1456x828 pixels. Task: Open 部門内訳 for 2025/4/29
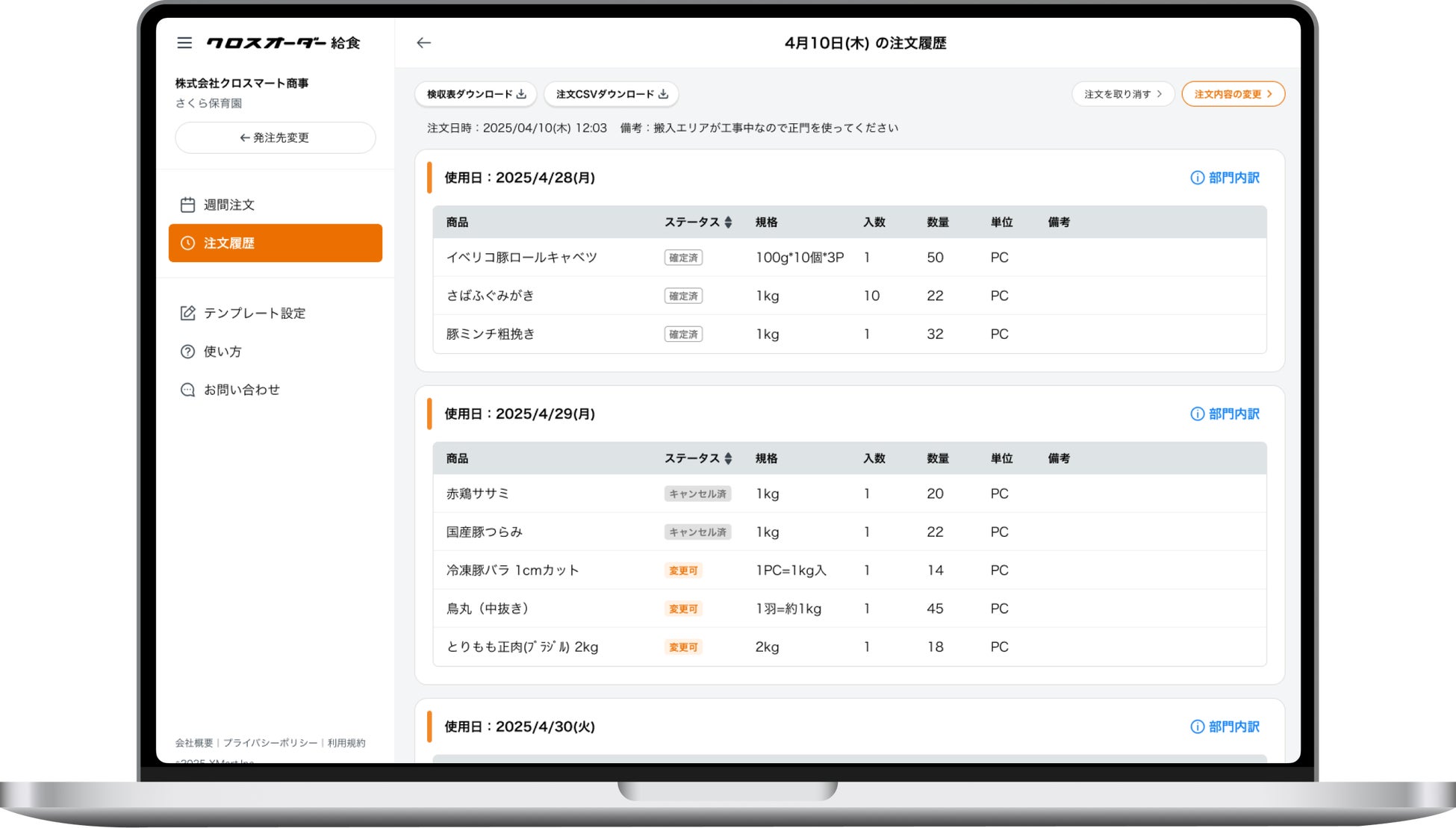point(1225,414)
